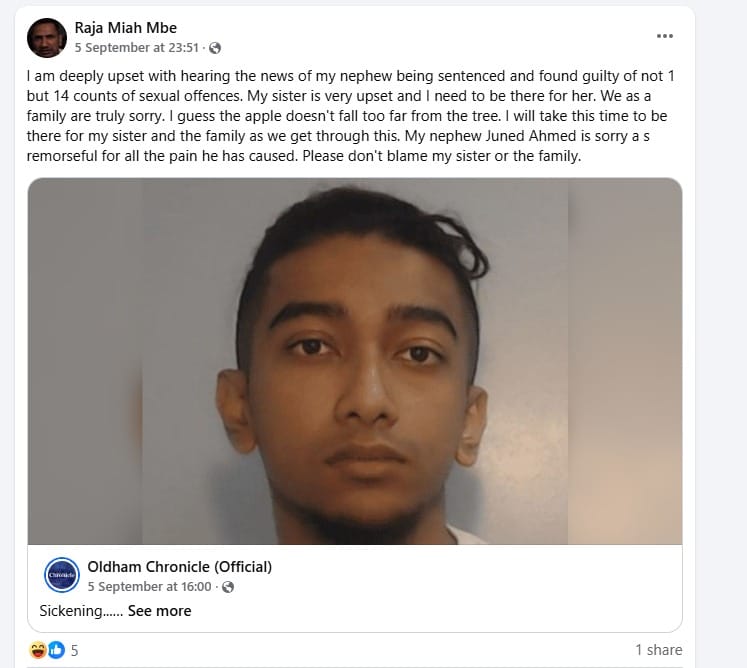Click the shared post card footer area
Viewport: 747px width, 668px height.
355,588
